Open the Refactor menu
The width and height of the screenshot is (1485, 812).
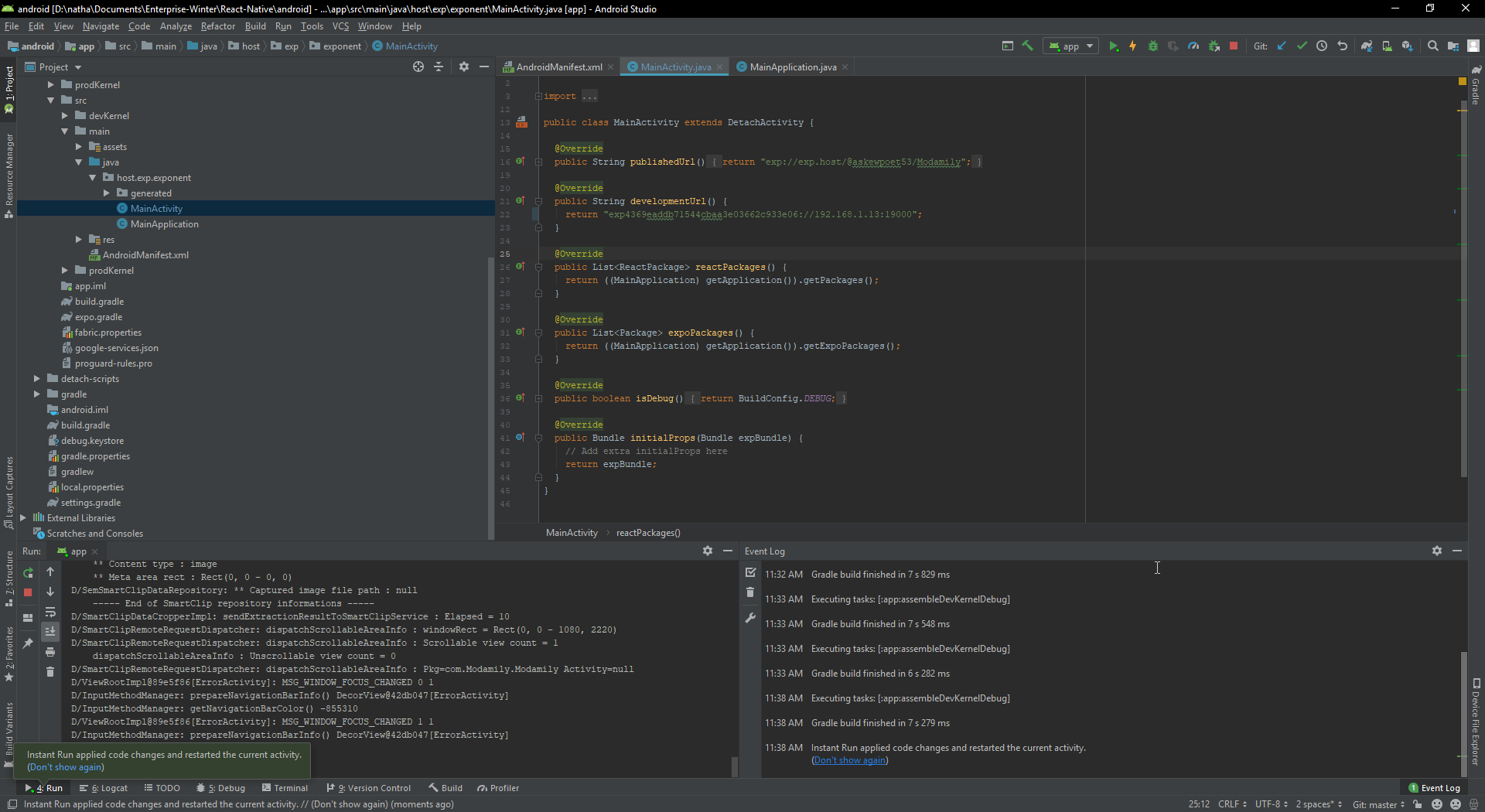coord(217,26)
